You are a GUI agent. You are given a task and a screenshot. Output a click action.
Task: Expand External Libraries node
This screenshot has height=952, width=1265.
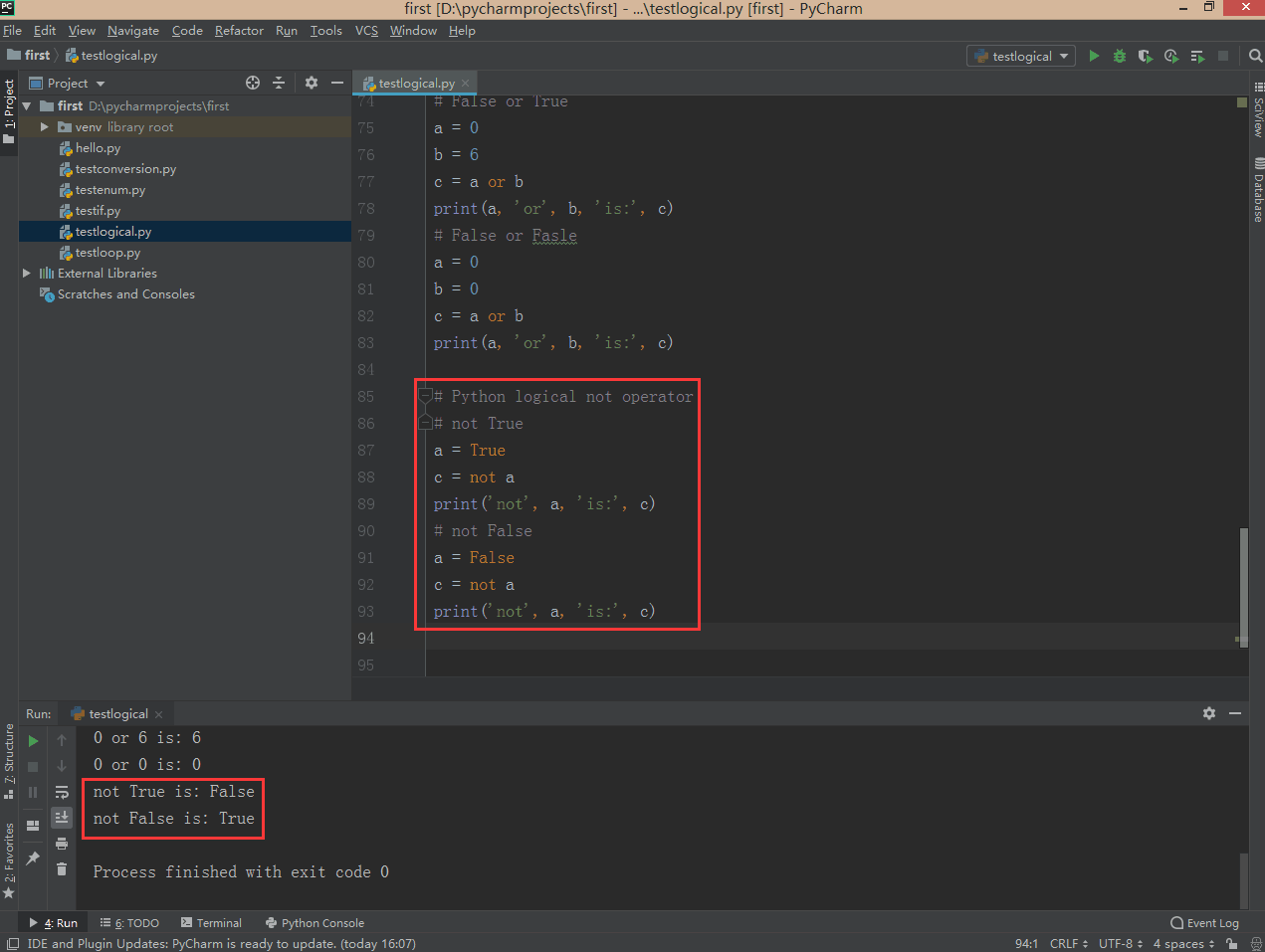point(27,273)
